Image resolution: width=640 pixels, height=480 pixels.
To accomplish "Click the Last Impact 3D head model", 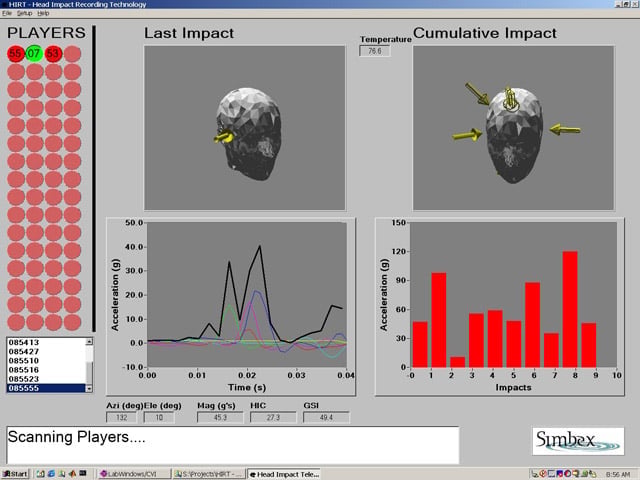I will pyautogui.click(x=249, y=133).
